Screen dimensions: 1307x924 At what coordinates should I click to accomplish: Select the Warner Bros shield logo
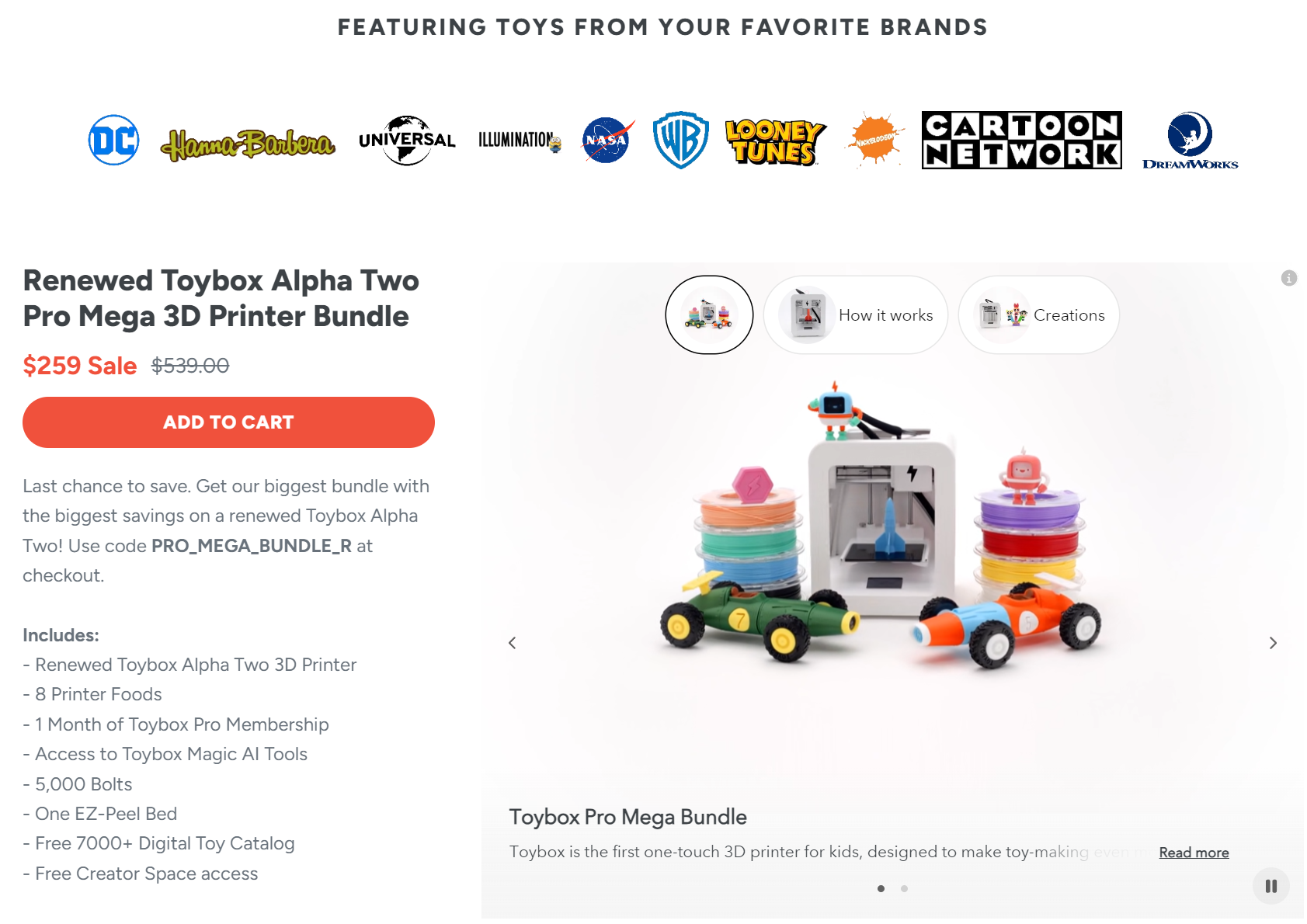coord(680,140)
